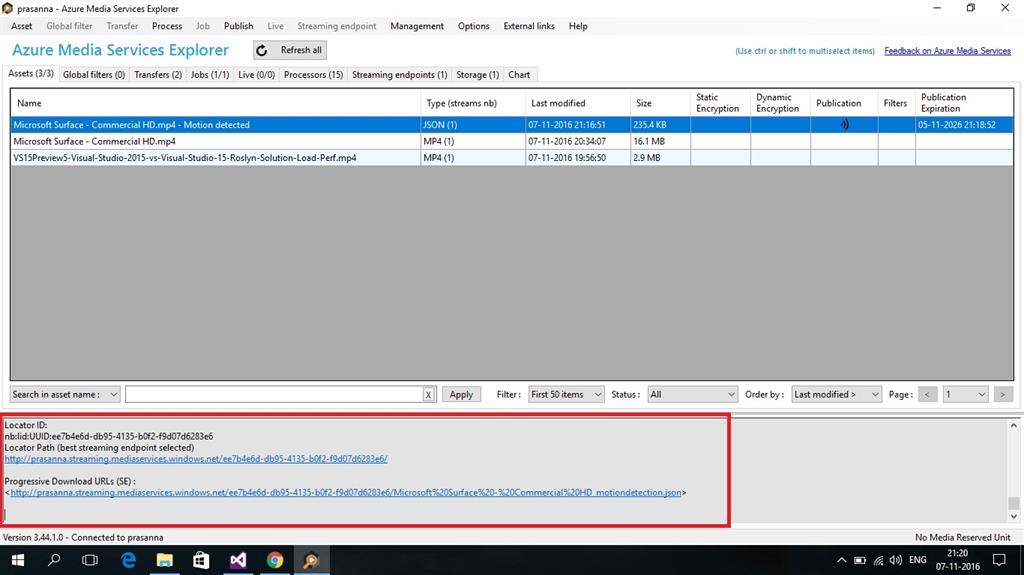
Task: Open the Options menu
Action: coord(473,26)
